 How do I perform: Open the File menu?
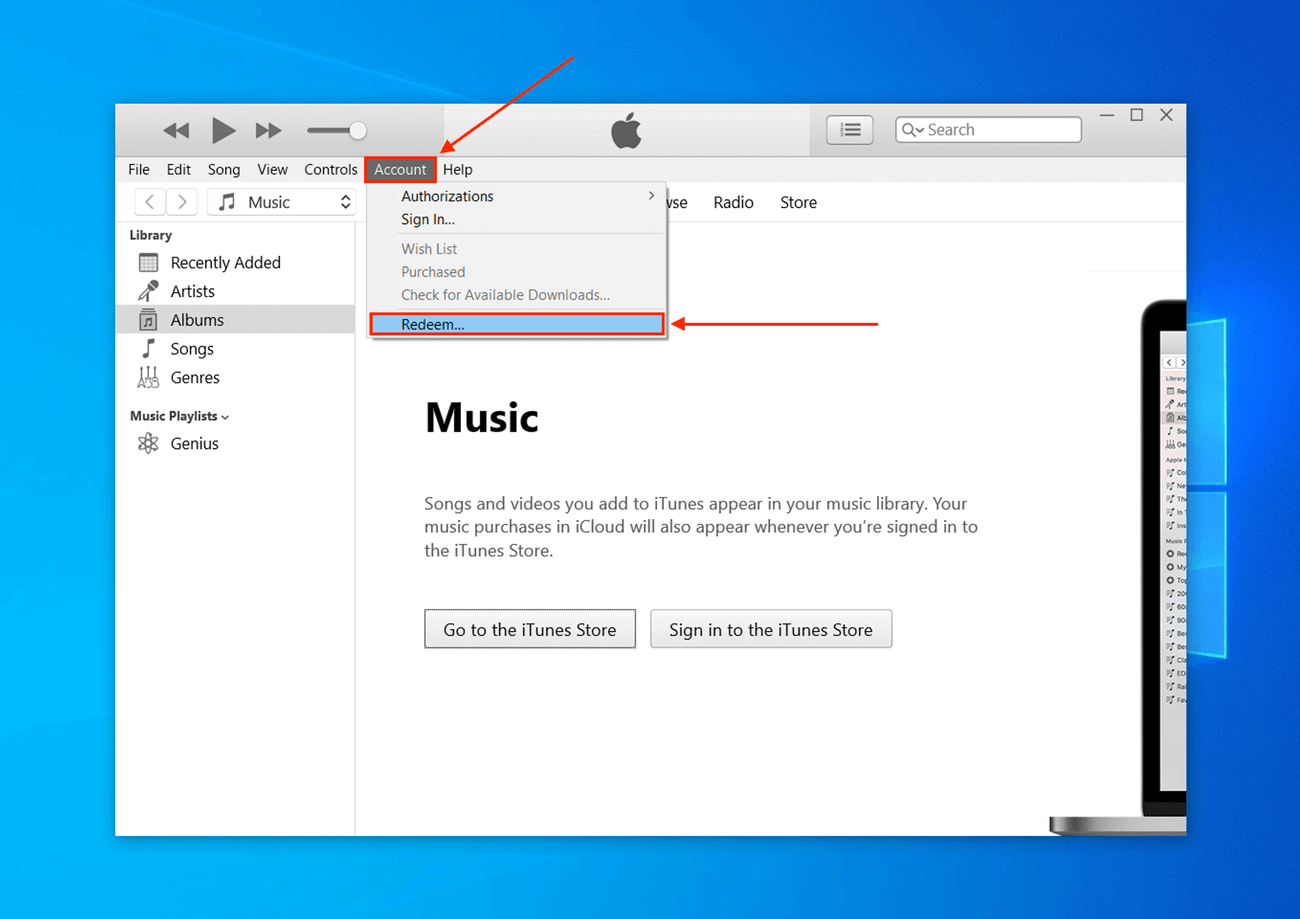139,169
